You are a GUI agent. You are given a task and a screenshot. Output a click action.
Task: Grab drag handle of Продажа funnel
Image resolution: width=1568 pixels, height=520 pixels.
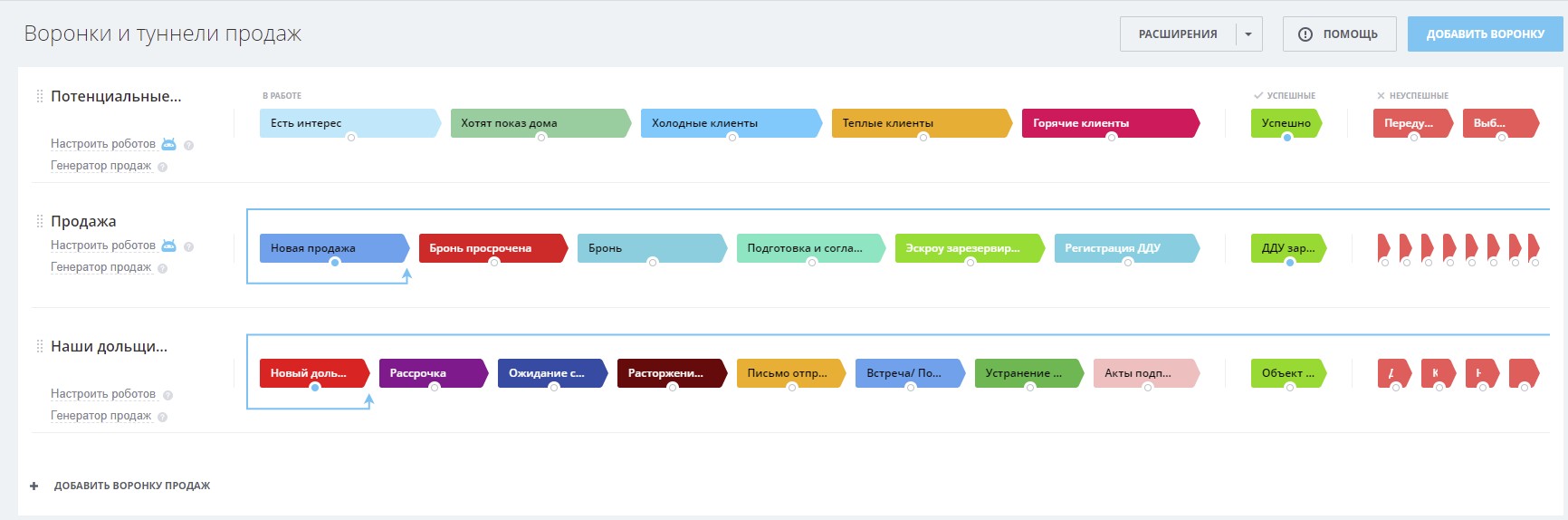point(39,221)
